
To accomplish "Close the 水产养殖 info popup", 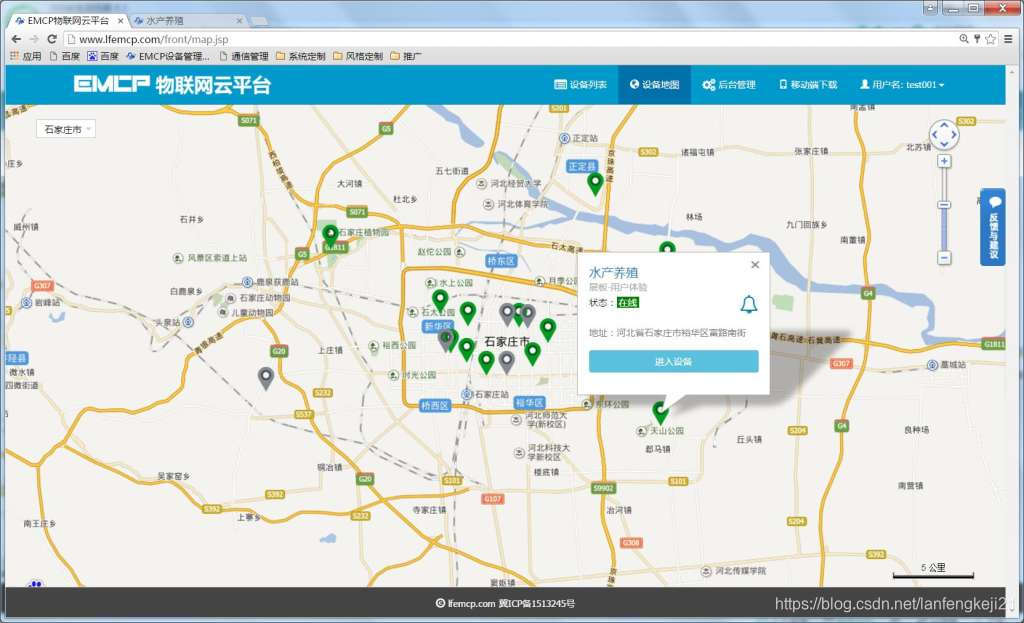I will point(755,264).
